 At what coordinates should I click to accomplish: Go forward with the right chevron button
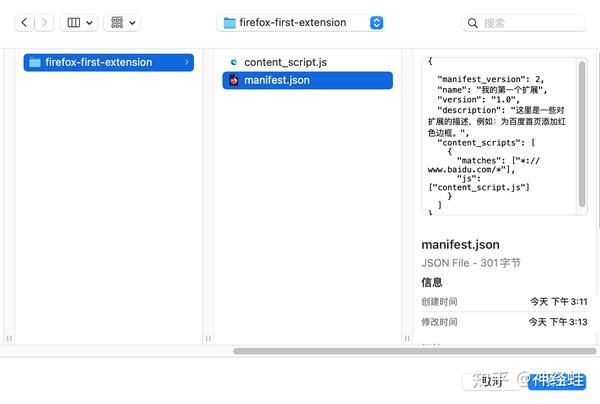tap(43, 22)
